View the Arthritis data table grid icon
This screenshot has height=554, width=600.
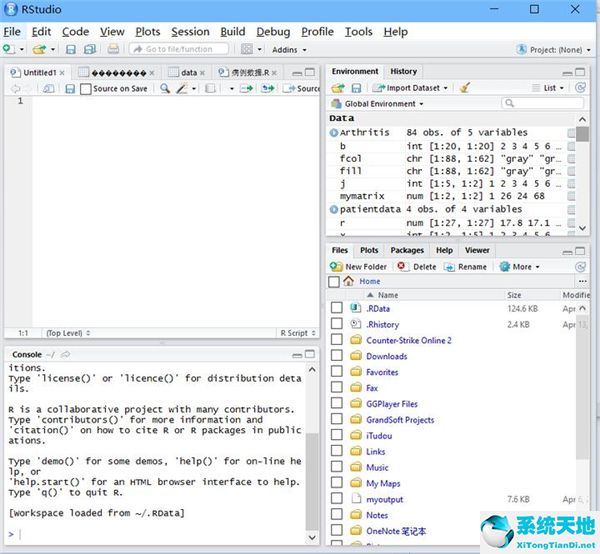(x=571, y=133)
